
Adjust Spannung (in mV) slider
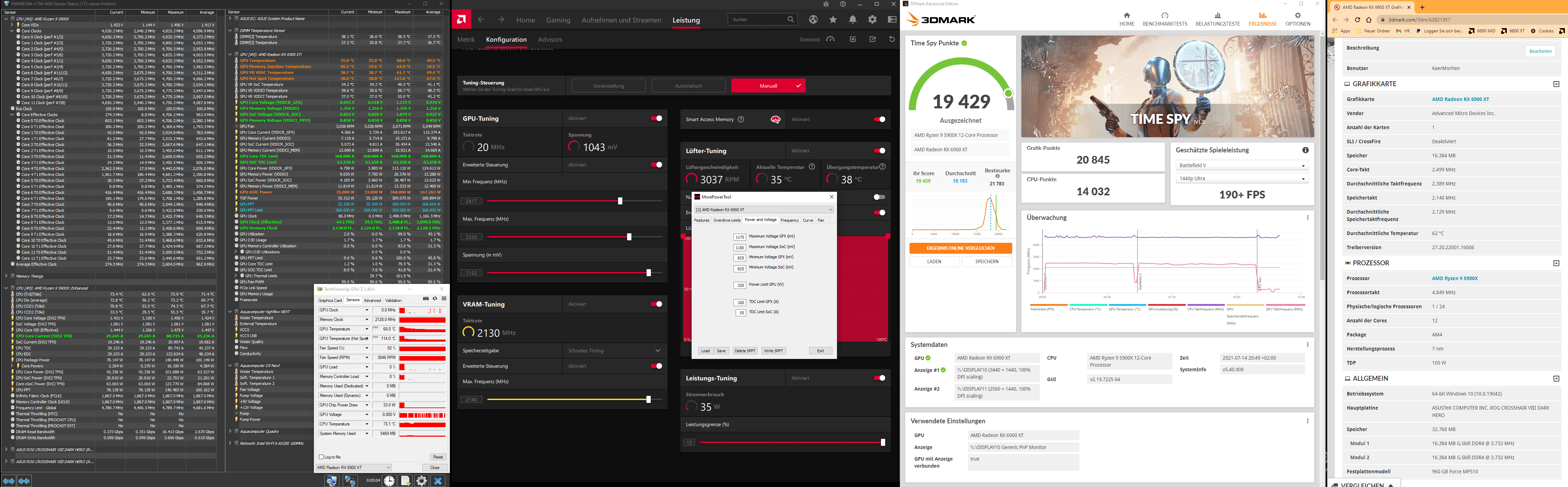point(648,273)
